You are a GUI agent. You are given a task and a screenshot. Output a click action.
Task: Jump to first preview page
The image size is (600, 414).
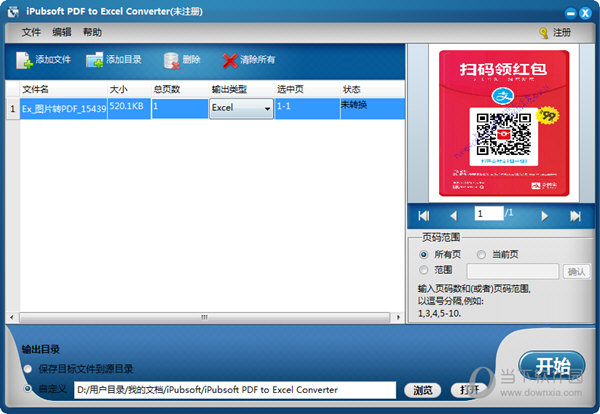coord(424,216)
